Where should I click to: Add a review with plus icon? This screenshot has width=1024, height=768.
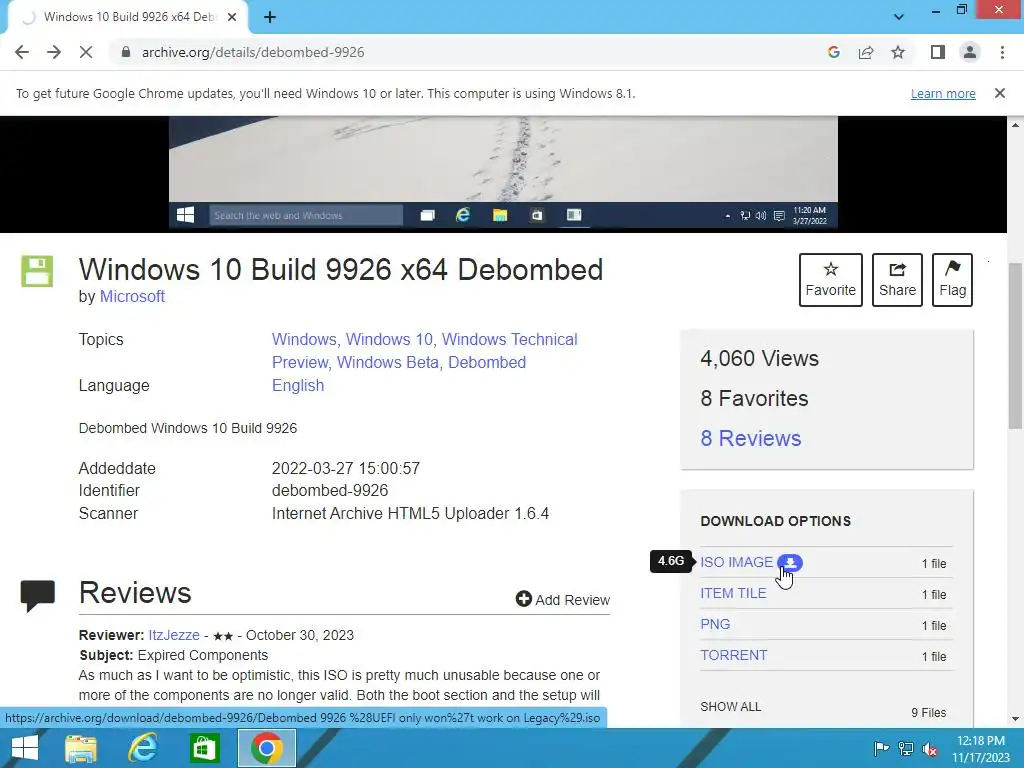click(562, 600)
